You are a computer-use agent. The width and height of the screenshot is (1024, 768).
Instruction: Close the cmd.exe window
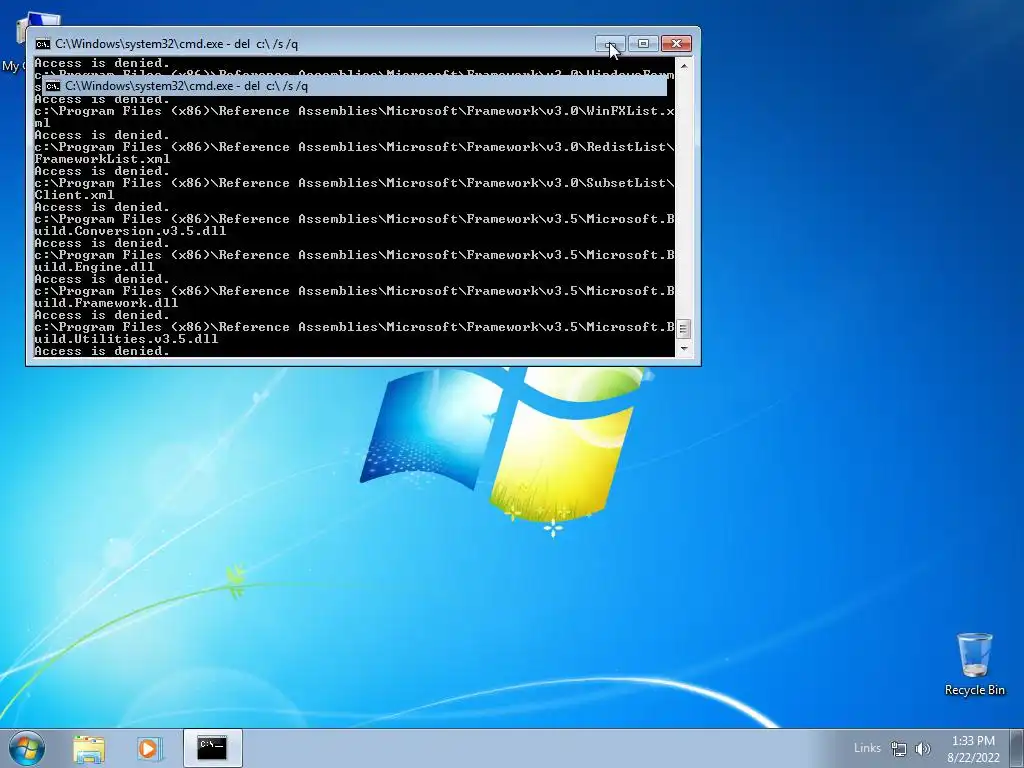point(677,44)
